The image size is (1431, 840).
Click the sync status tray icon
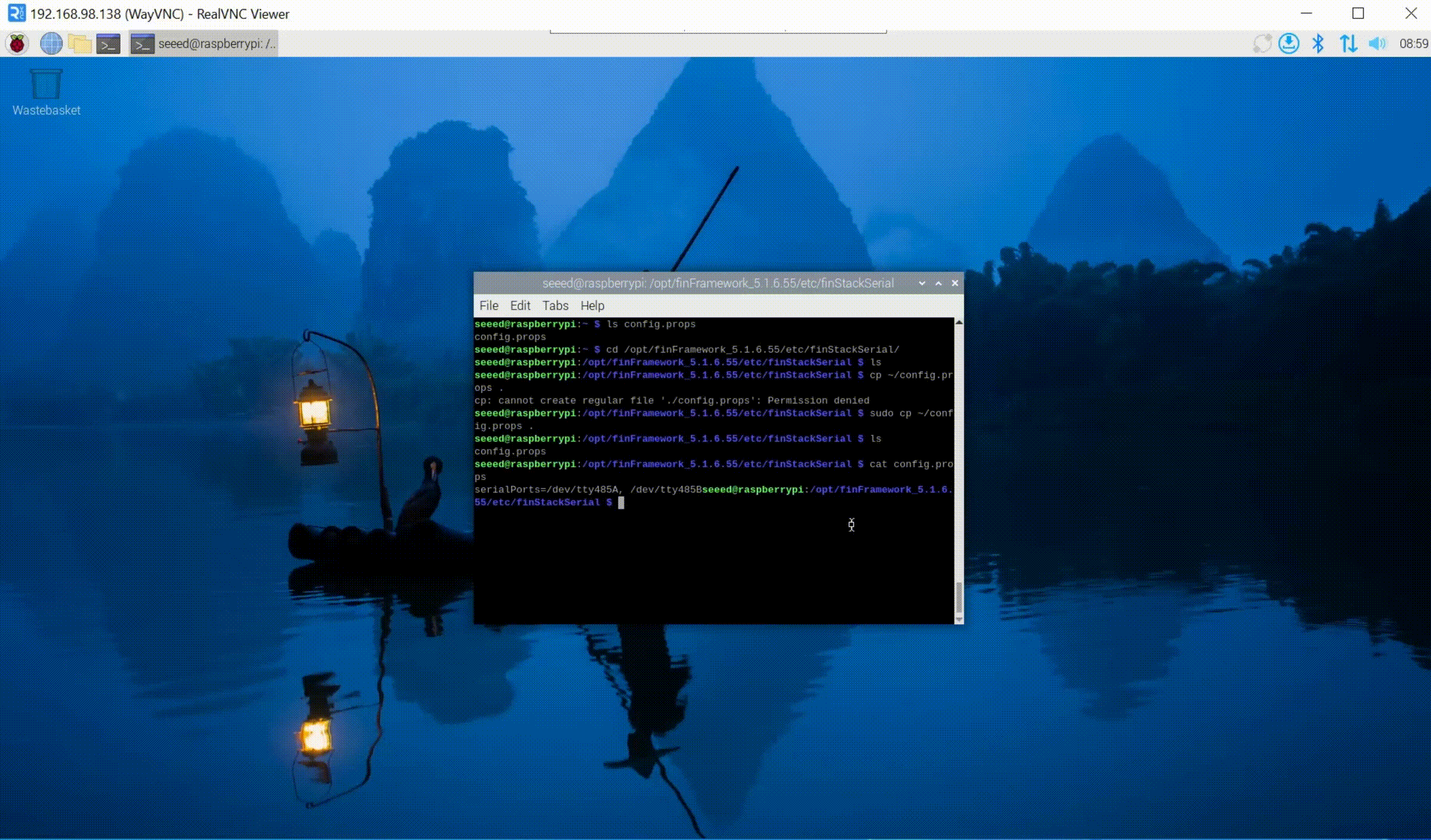click(1262, 44)
